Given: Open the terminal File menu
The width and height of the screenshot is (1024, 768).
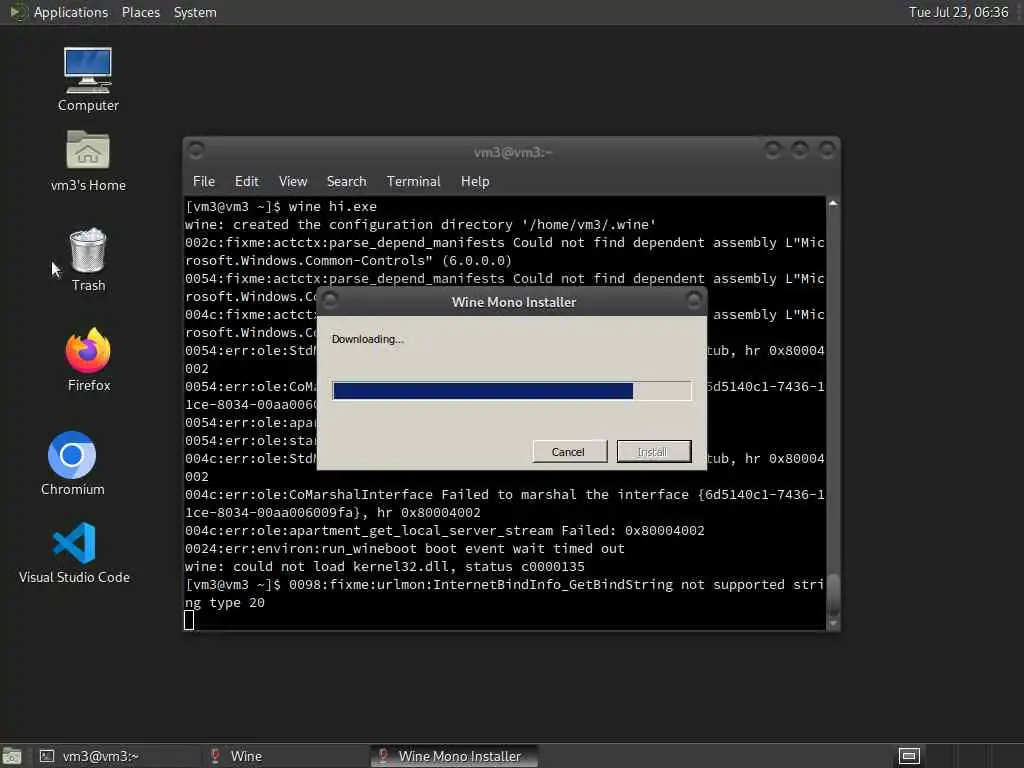Looking at the screenshot, I should pyautogui.click(x=204, y=182).
